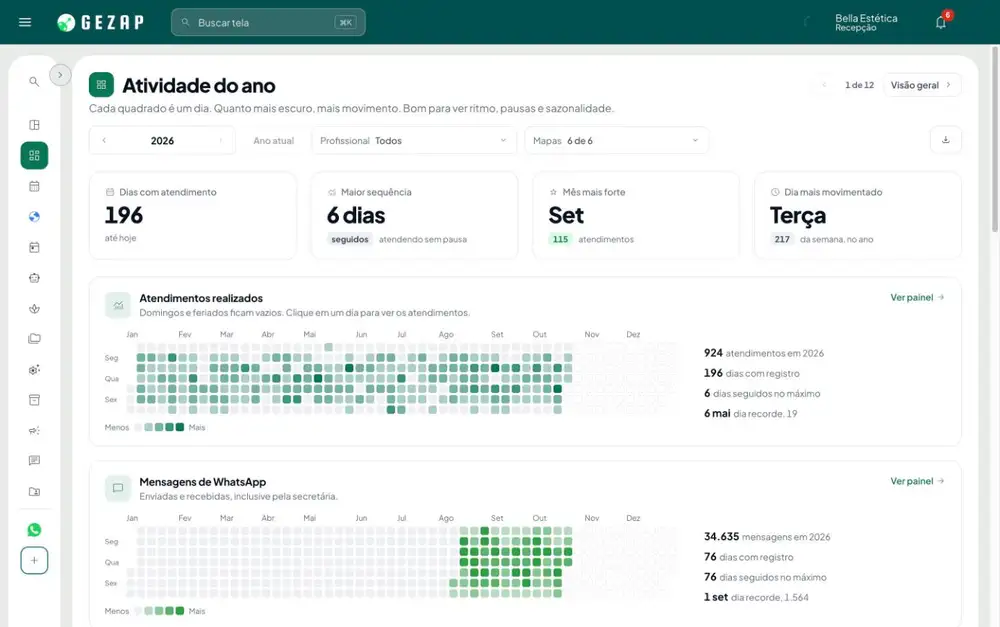Open the megaphone campaigns icon in sidebar

pos(34,431)
